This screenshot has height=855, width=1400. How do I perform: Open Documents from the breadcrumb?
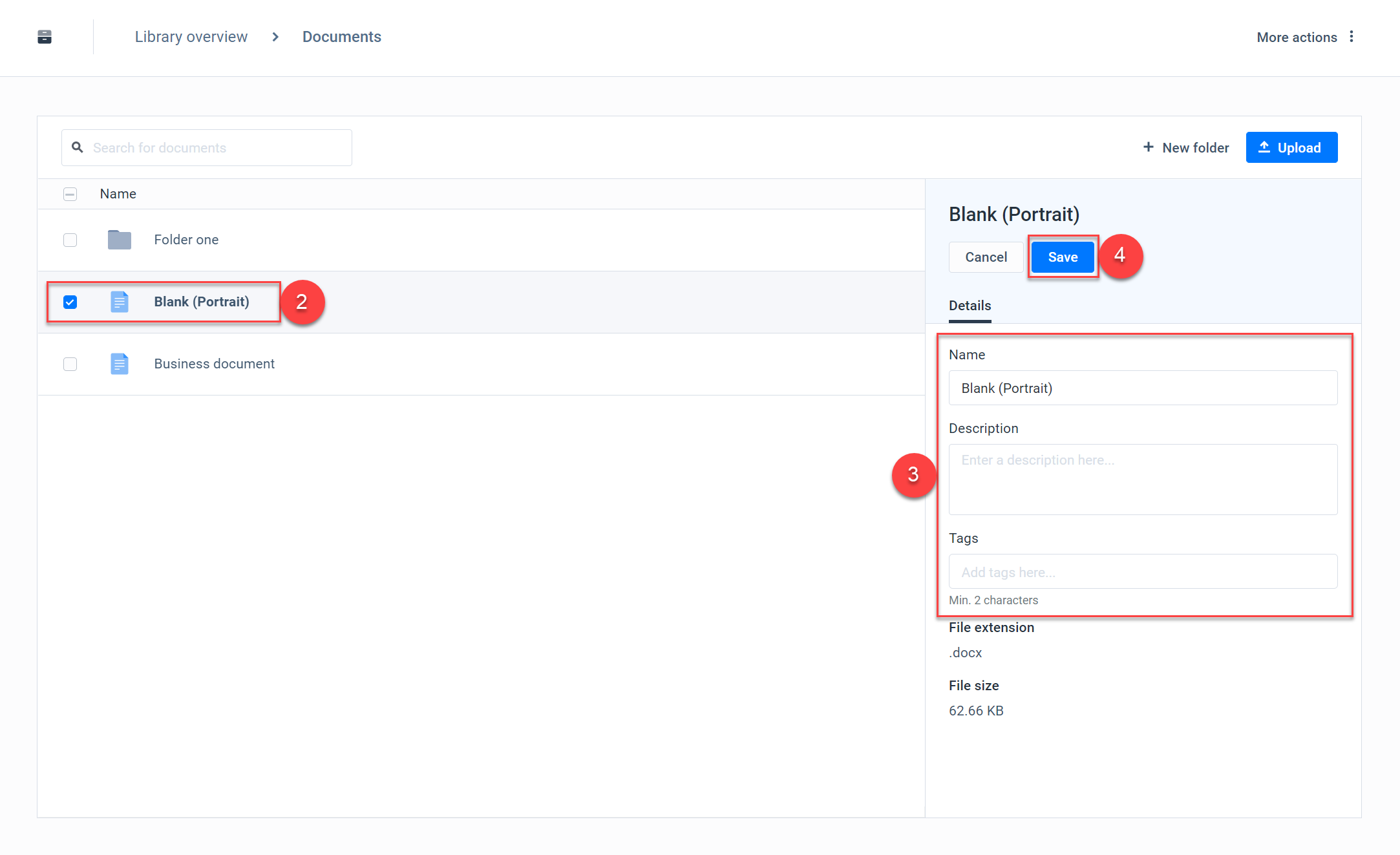[341, 37]
